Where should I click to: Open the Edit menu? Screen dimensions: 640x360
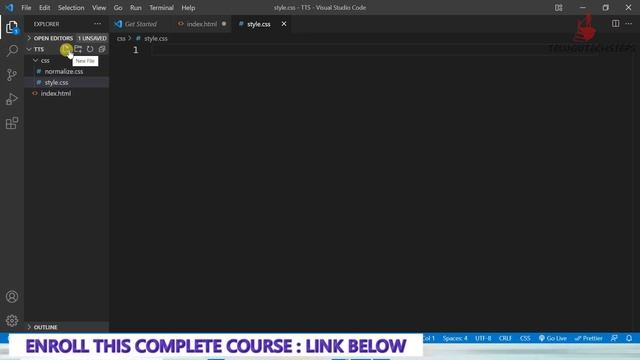click(44, 8)
